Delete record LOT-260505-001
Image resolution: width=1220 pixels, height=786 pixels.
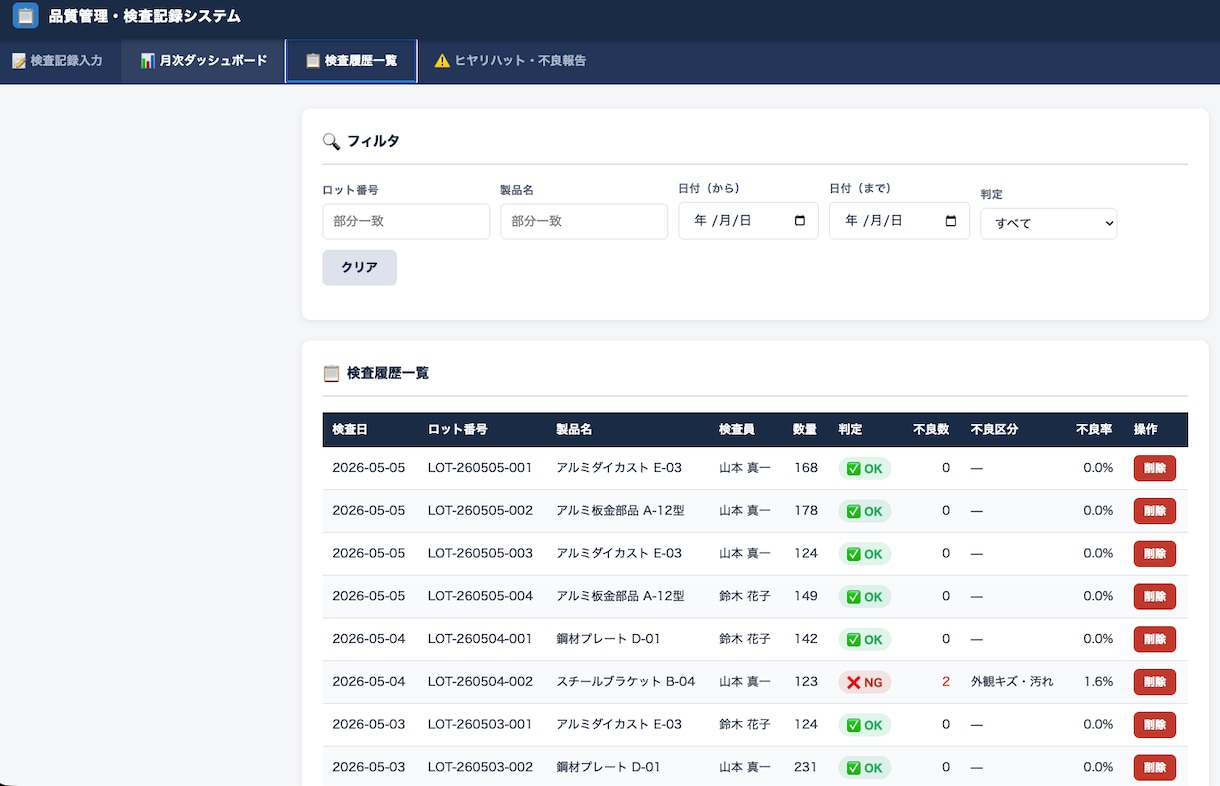tap(1154, 468)
